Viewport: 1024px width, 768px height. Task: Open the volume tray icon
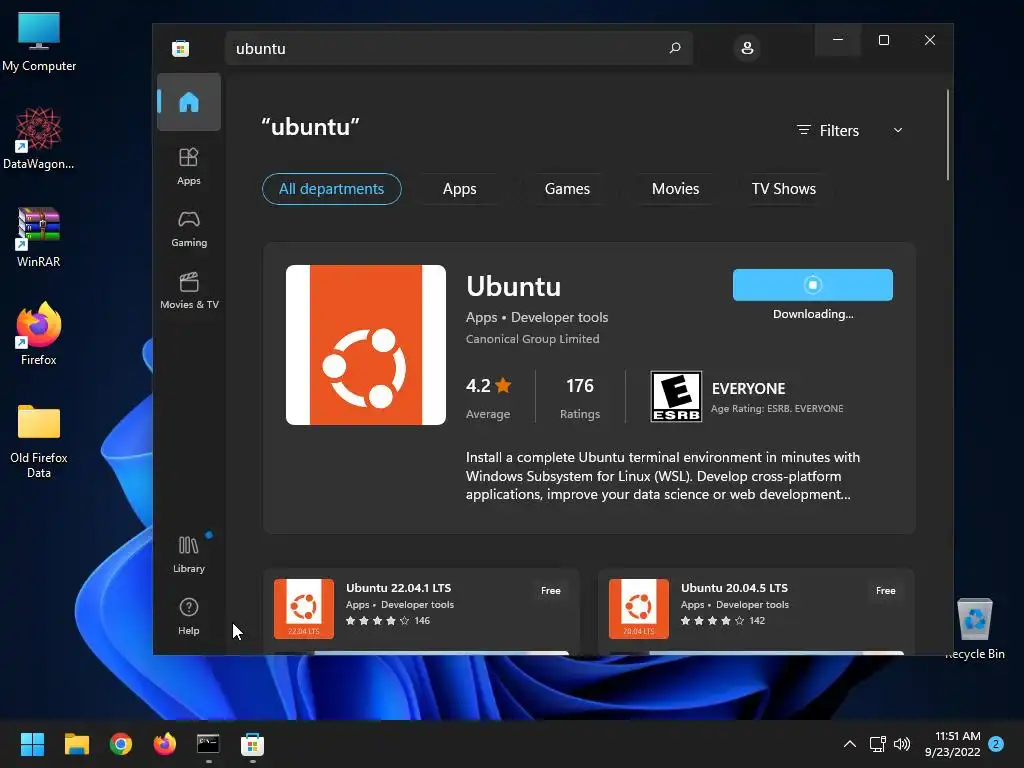902,744
